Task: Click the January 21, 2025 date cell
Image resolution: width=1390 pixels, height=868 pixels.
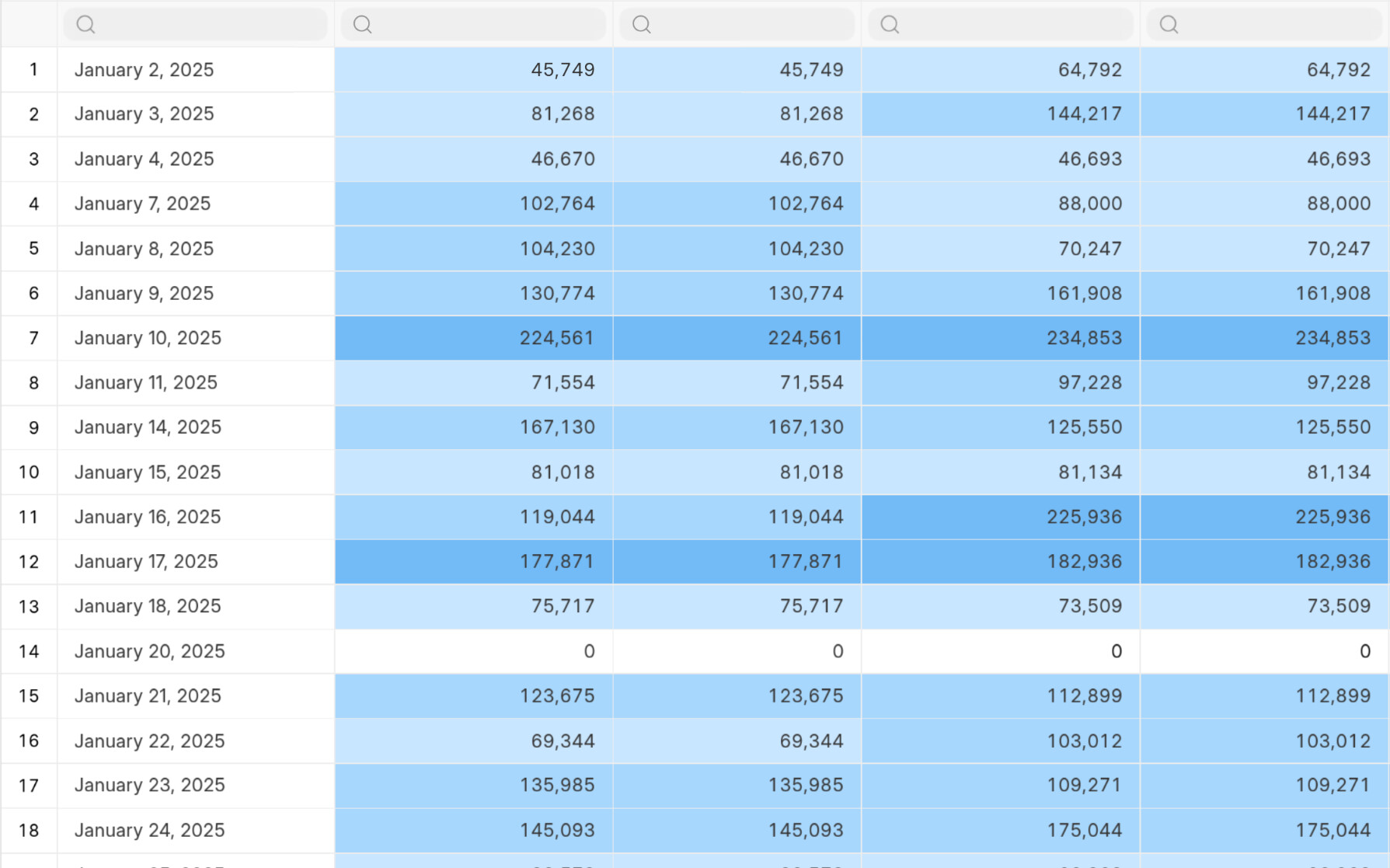Action: pos(196,696)
